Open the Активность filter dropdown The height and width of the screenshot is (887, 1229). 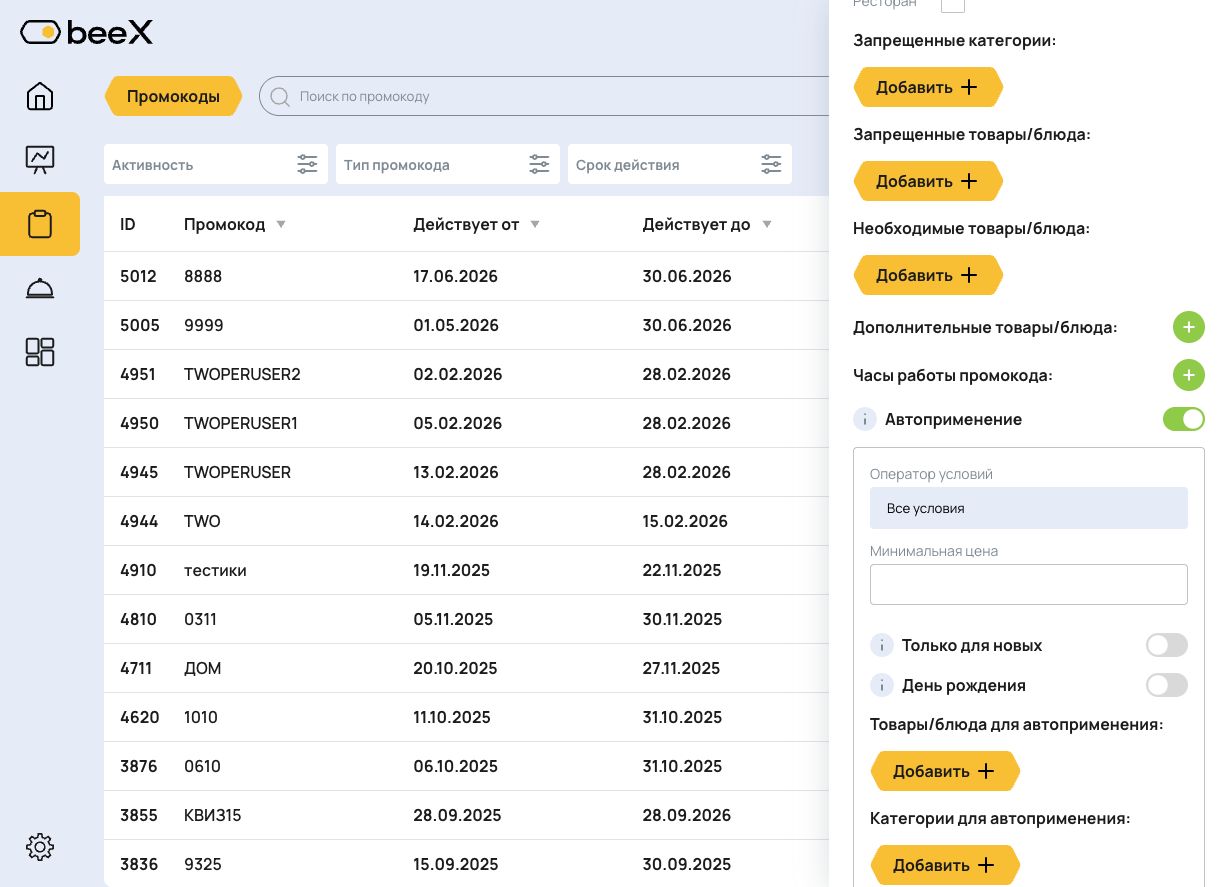coord(216,164)
